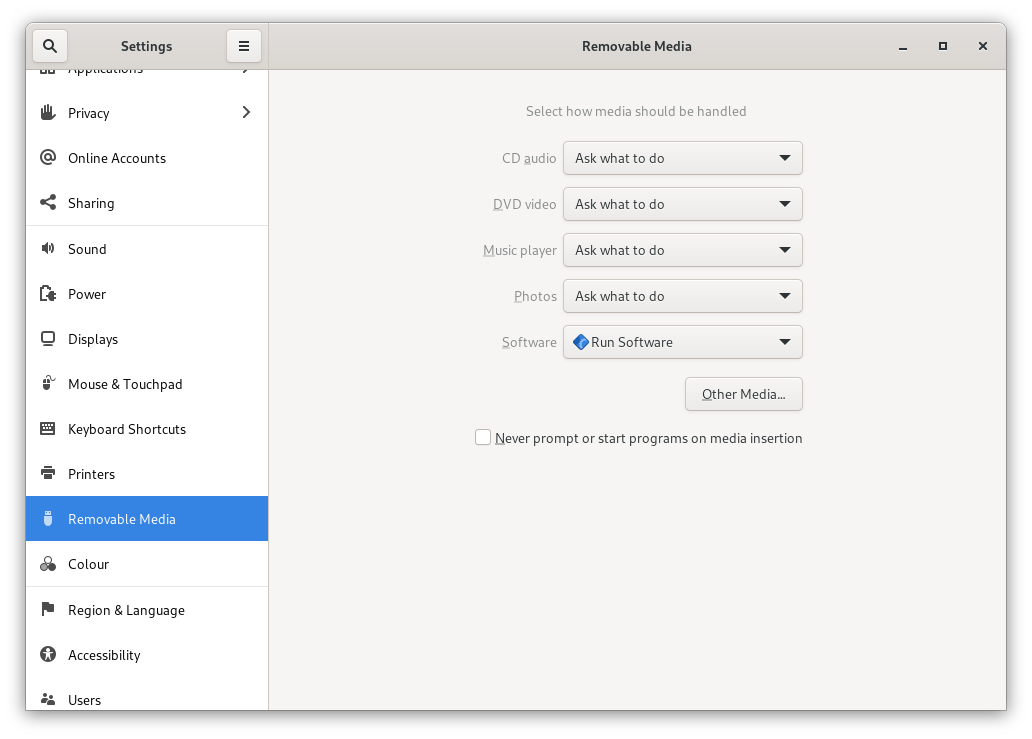Open Keyboard Shortcuts settings

coord(127,429)
